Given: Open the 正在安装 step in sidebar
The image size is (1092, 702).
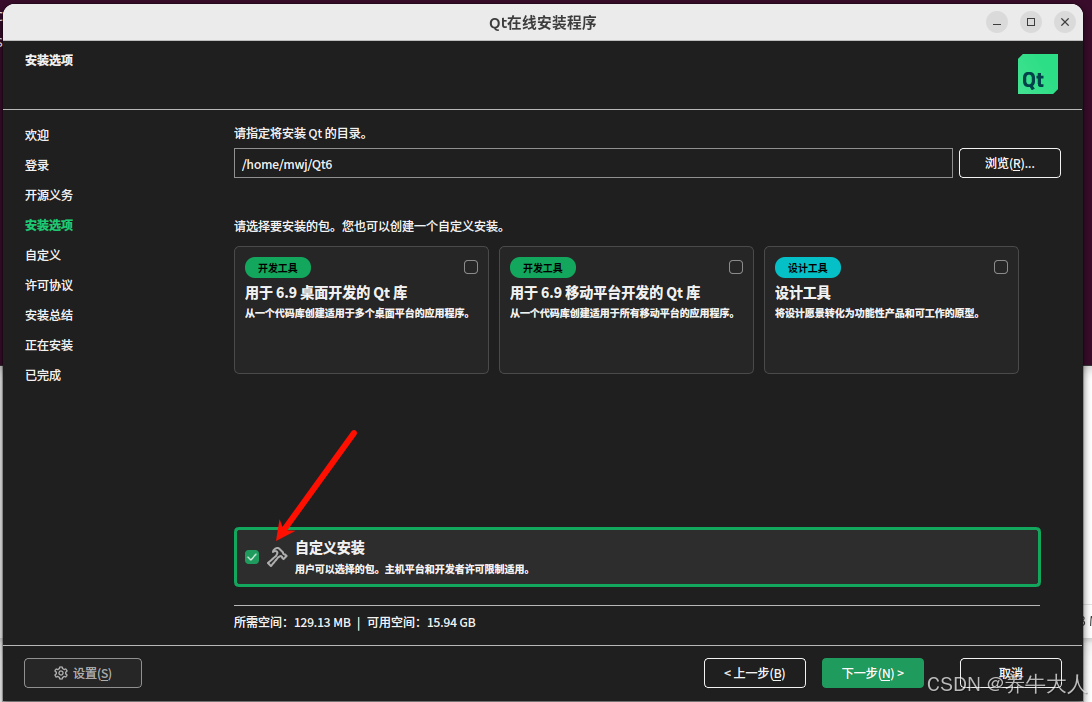Looking at the screenshot, I should click(x=49, y=345).
